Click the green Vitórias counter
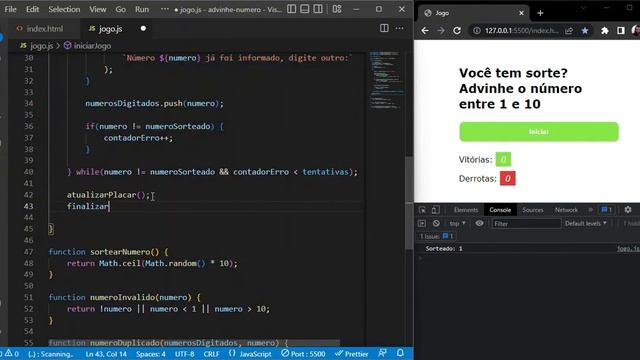The width and height of the screenshot is (640, 360). (503, 159)
